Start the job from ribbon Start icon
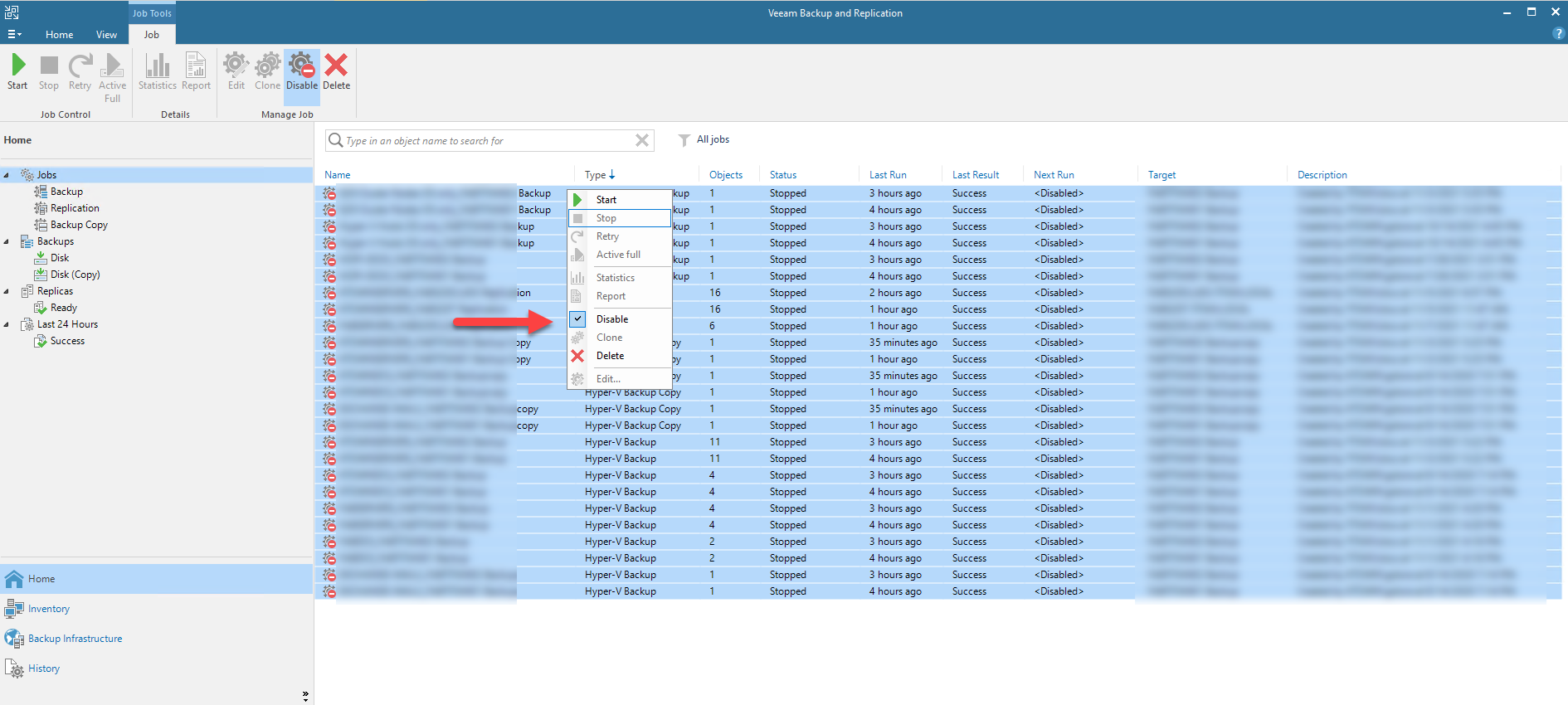This screenshot has width=1568, height=705. [17, 70]
